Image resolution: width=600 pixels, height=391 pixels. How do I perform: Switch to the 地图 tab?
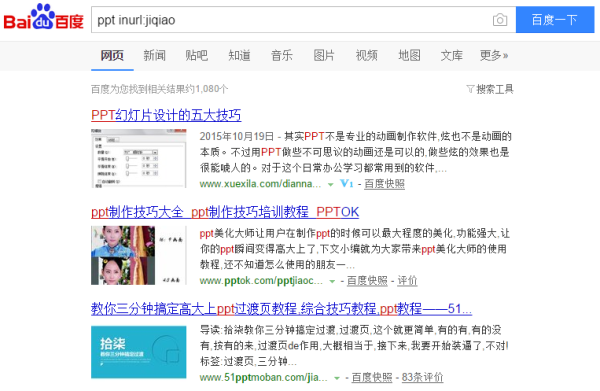pyautogui.click(x=409, y=55)
